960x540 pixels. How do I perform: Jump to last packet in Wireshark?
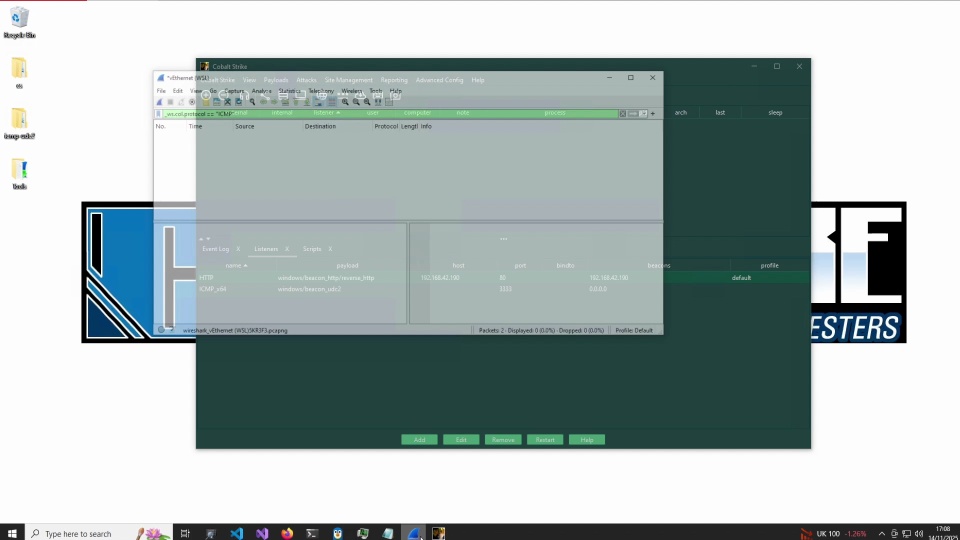pos(307,102)
